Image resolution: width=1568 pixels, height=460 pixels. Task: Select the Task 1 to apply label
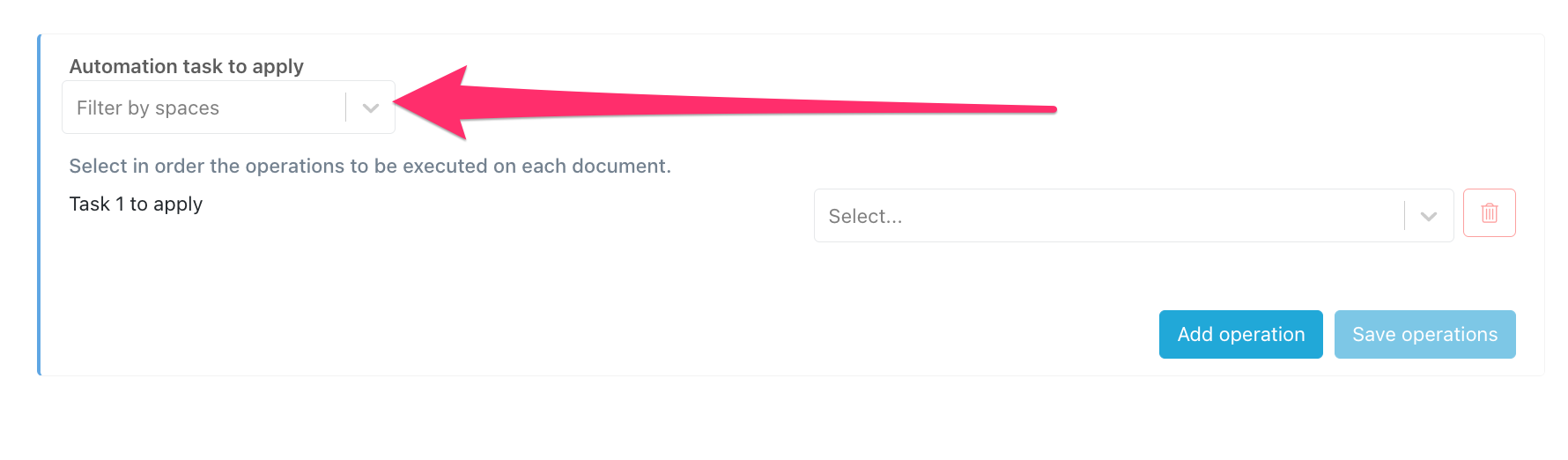click(136, 204)
